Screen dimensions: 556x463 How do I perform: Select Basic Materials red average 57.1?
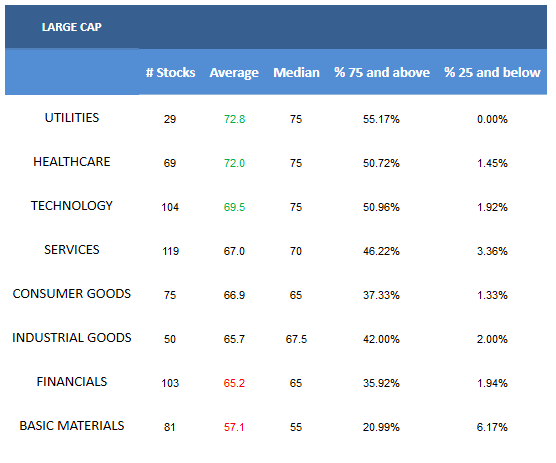click(234, 427)
